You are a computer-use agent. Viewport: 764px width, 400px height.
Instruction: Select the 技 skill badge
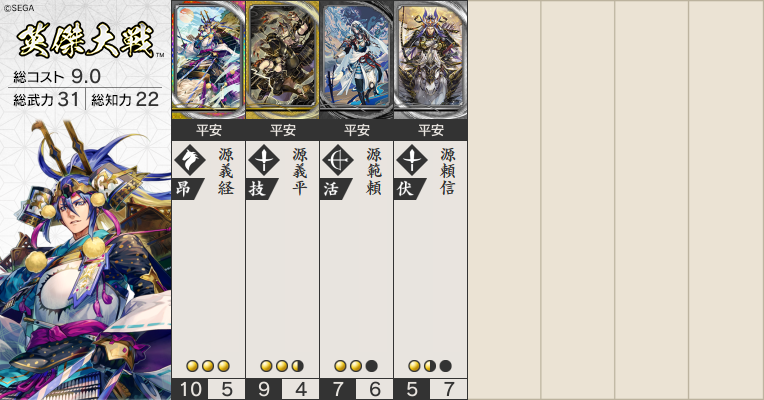262,189
